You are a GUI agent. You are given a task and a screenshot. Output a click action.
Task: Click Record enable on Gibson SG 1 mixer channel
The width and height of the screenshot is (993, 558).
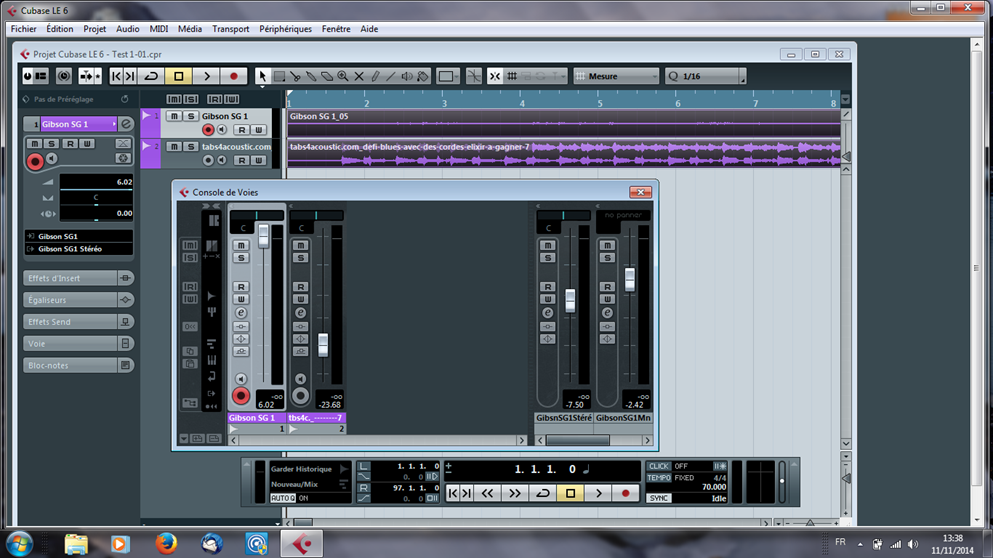coord(241,396)
